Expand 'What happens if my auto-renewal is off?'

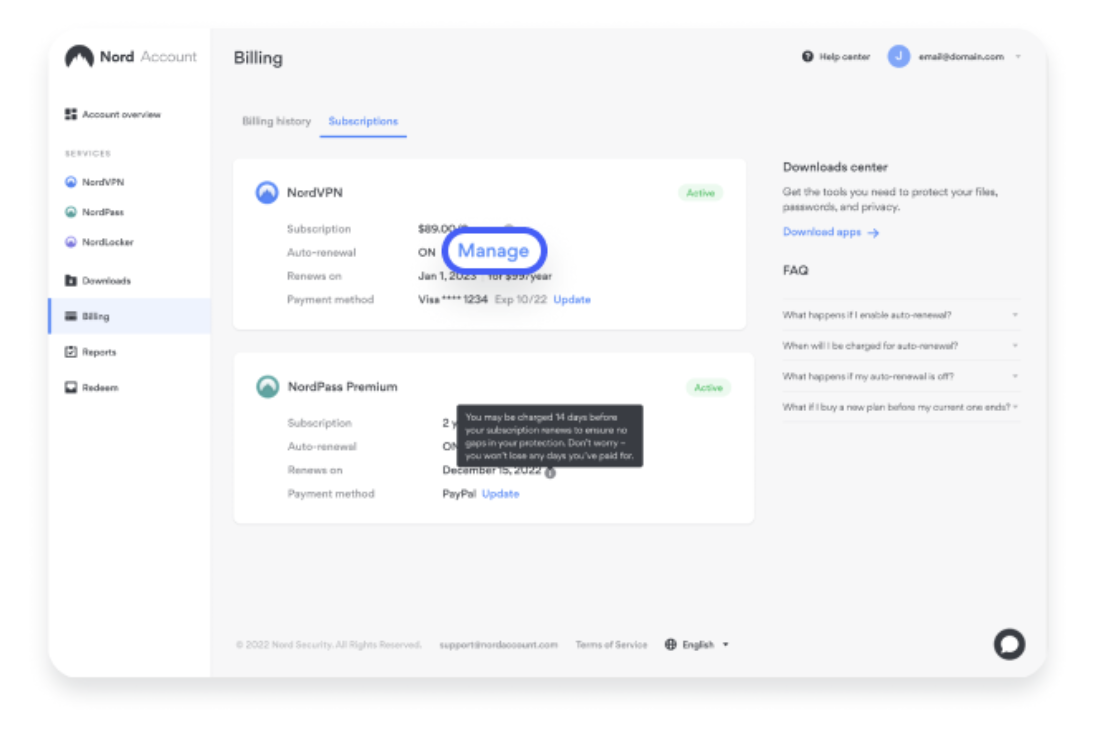[x=901, y=376]
